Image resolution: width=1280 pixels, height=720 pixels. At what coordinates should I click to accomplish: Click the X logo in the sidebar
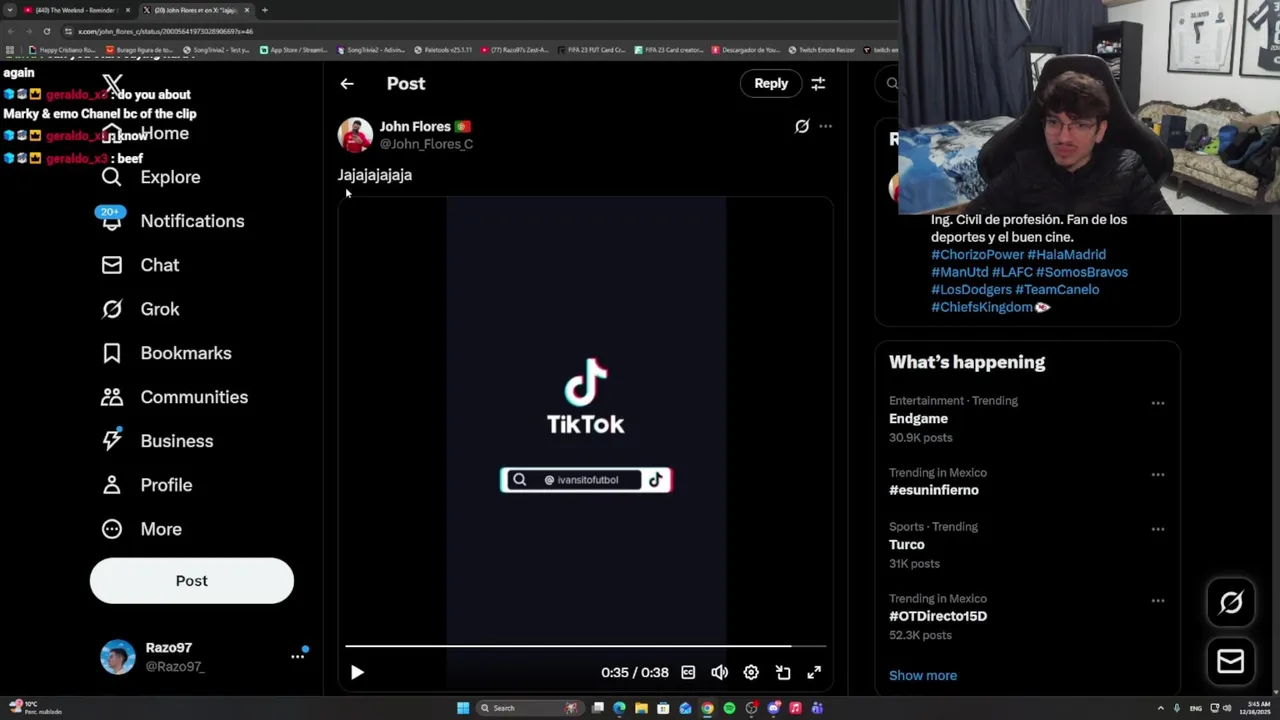(112, 85)
